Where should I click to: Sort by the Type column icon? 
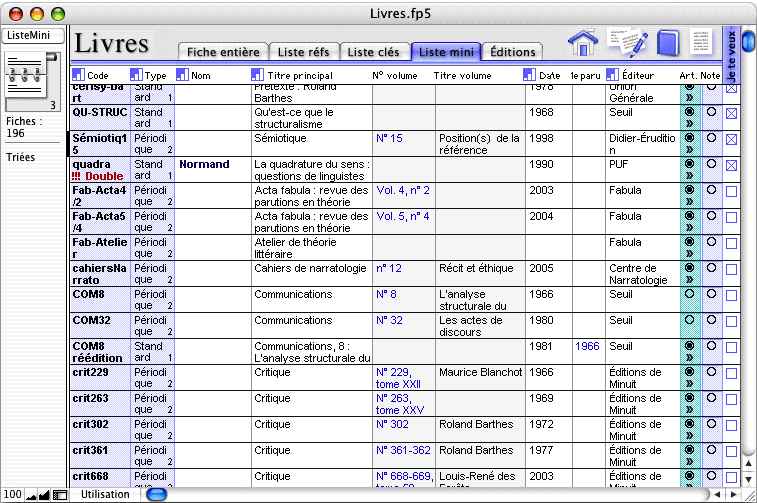click(136, 75)
